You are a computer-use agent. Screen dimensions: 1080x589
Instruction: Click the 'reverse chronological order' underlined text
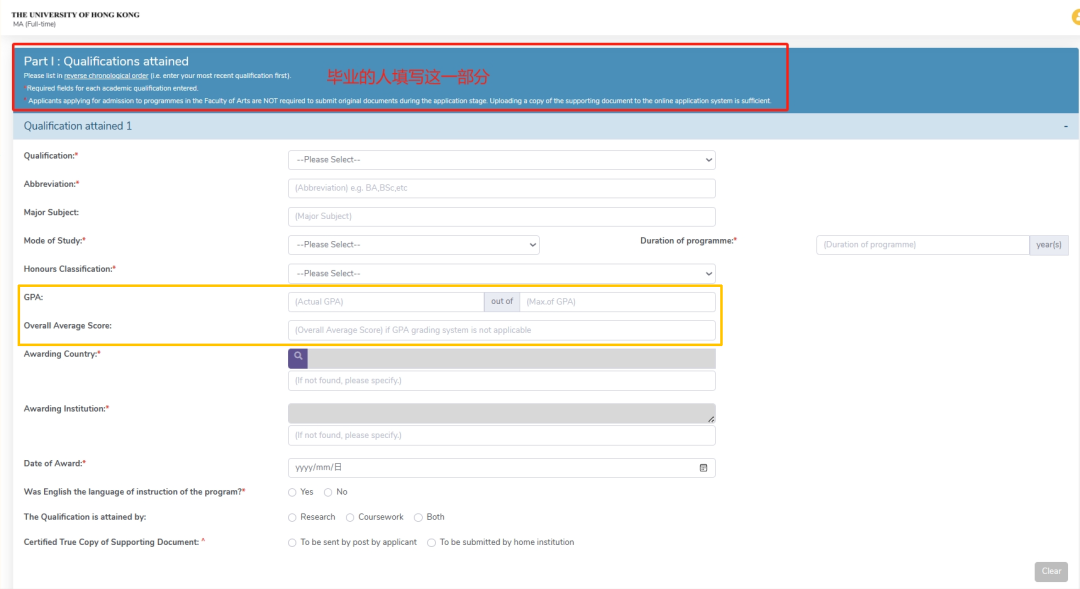[105, 76]
